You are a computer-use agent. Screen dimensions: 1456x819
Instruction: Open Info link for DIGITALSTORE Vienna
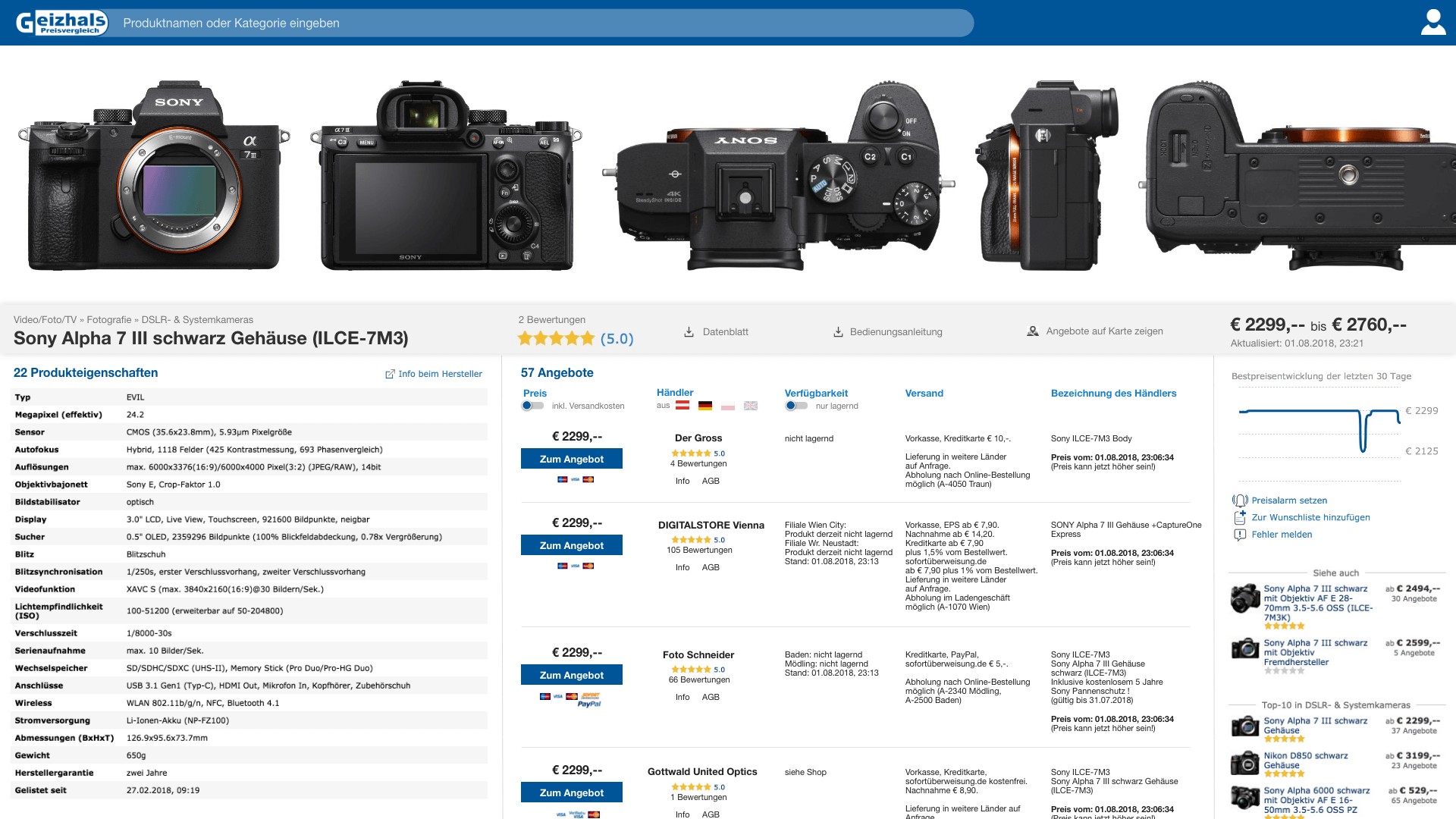682,568
